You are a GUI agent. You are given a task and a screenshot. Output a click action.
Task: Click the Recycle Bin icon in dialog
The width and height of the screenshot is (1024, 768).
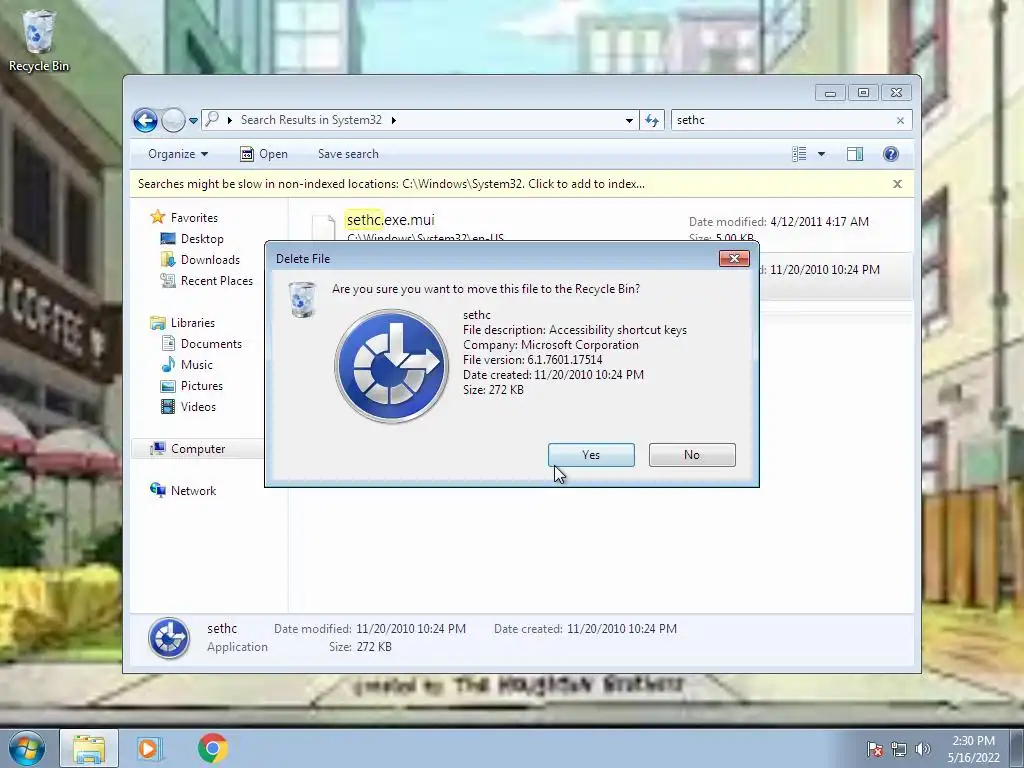(302, 299)
